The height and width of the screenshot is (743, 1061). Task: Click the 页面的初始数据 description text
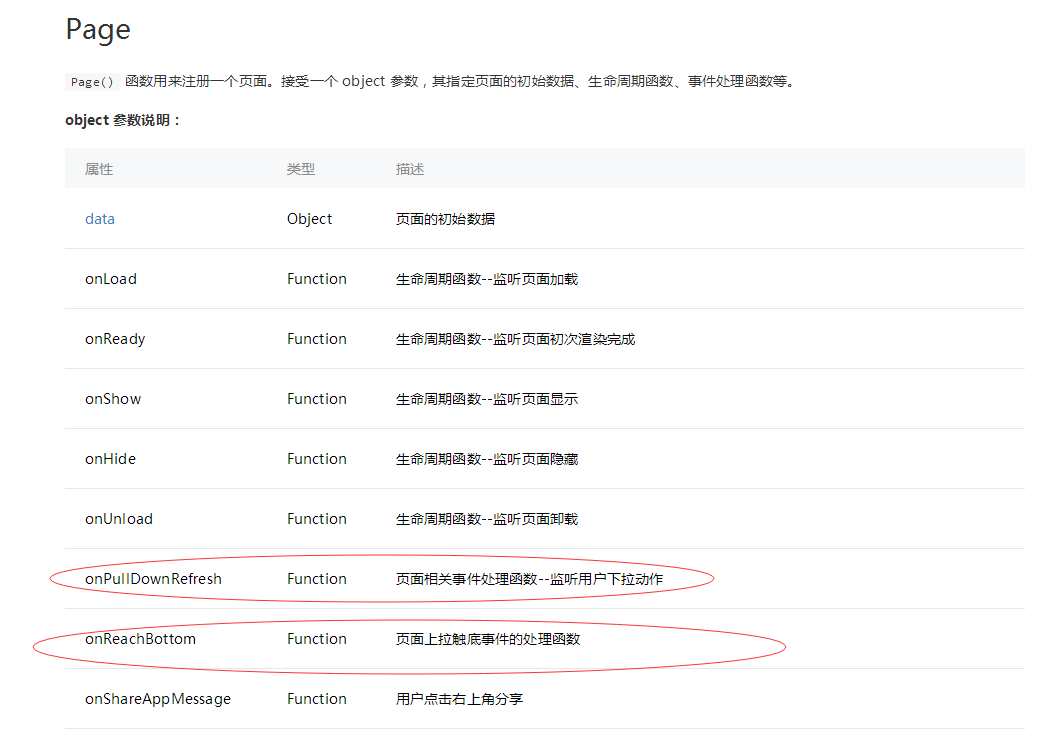tap(445, 219)
